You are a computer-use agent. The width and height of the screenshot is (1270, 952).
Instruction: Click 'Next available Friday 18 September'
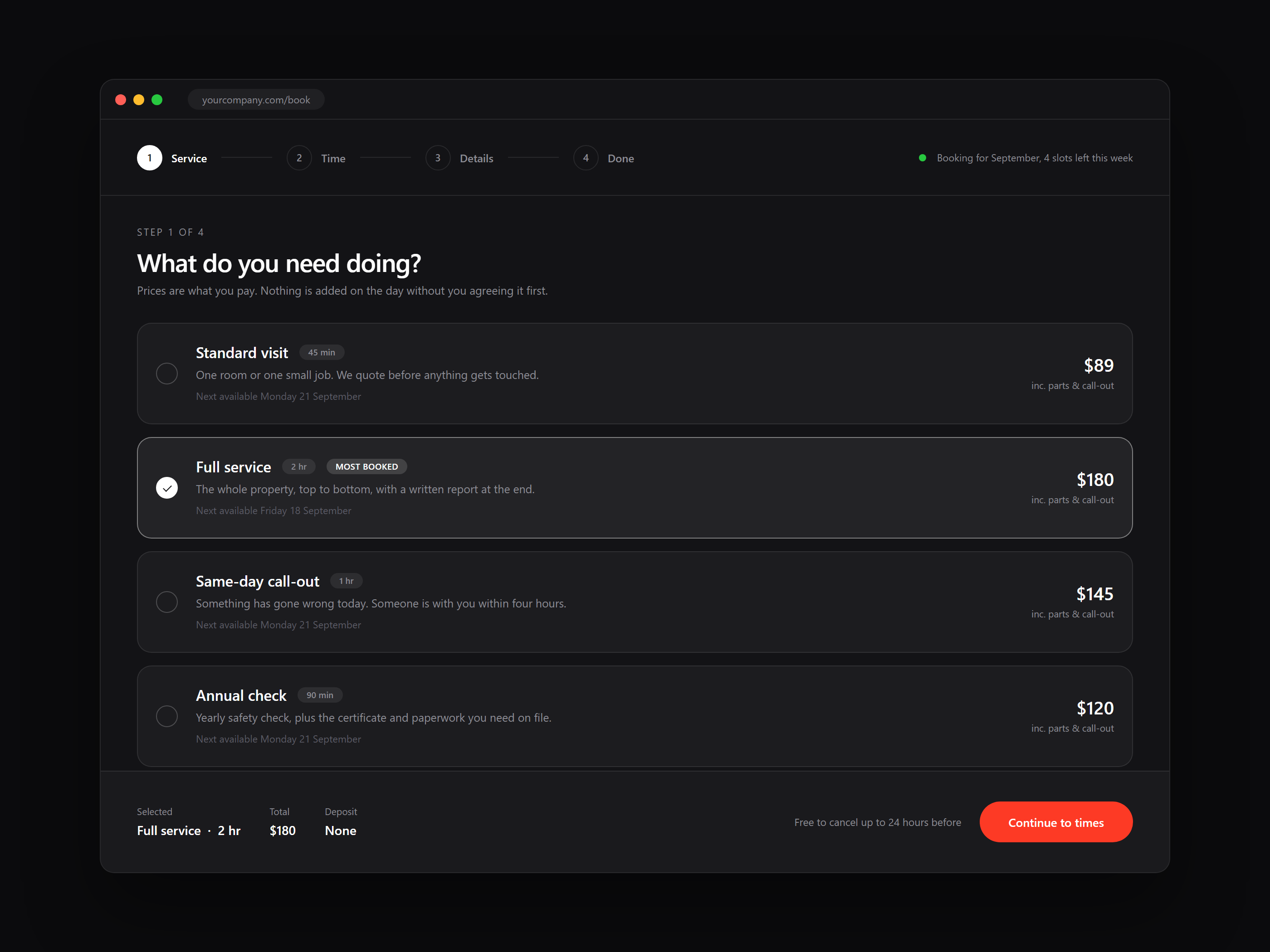coord(274,510)
